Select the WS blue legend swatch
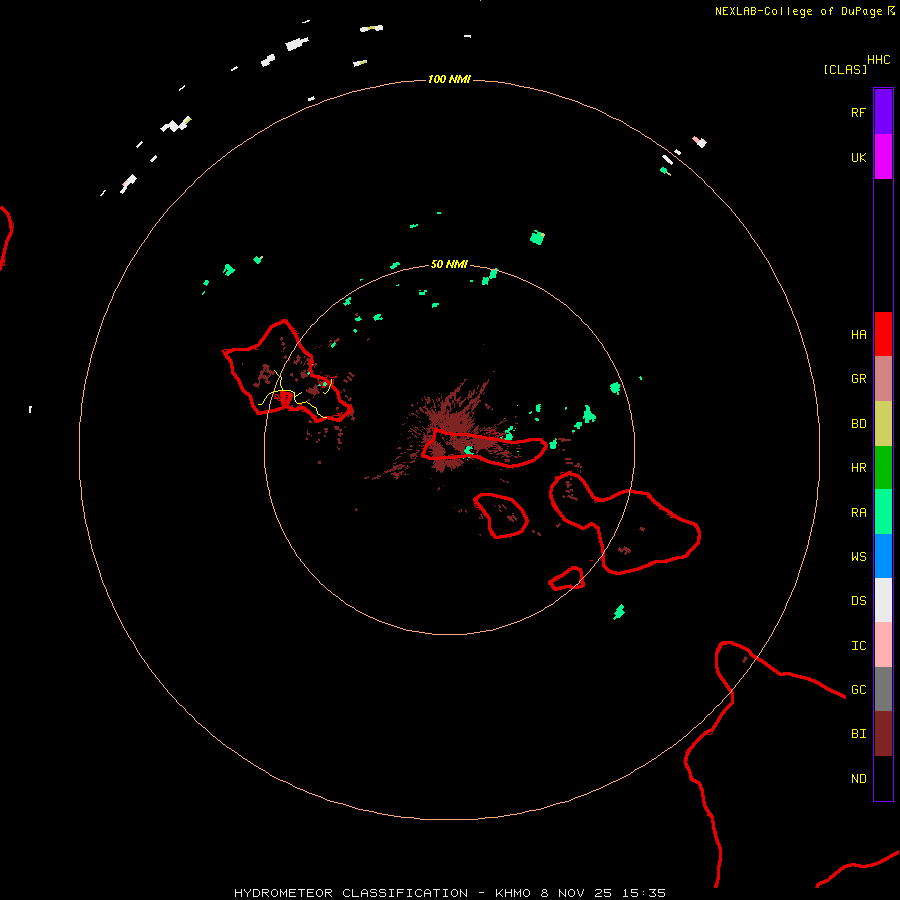 coord(883,556)
